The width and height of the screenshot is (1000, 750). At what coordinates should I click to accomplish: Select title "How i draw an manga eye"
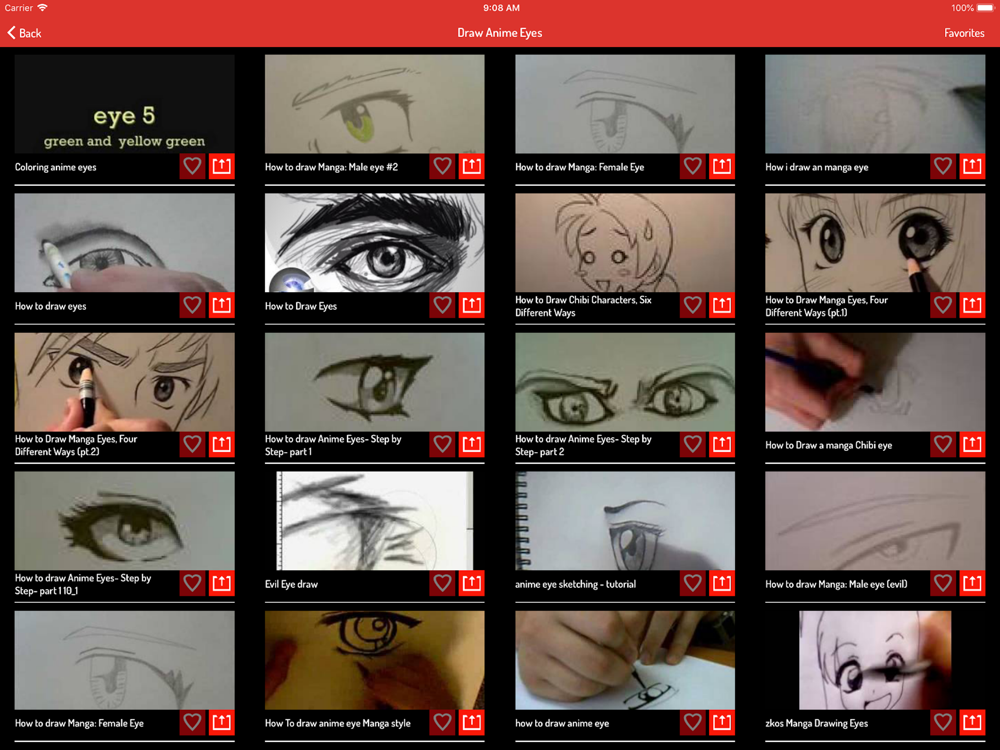816,167
